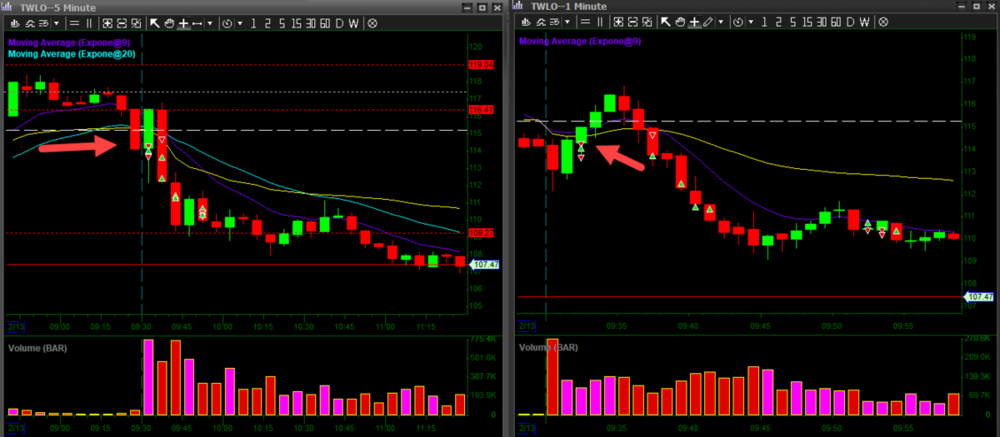Activate crosshair tool in the 1 Minute chart

point(694,22)
